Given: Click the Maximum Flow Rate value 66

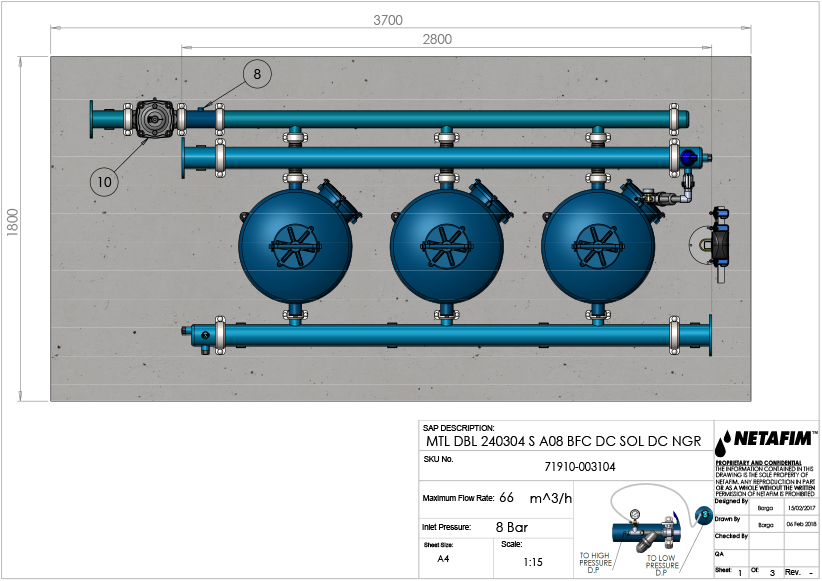Looking at the screenshot, I should pyautogui.click(x=507, y=498).
